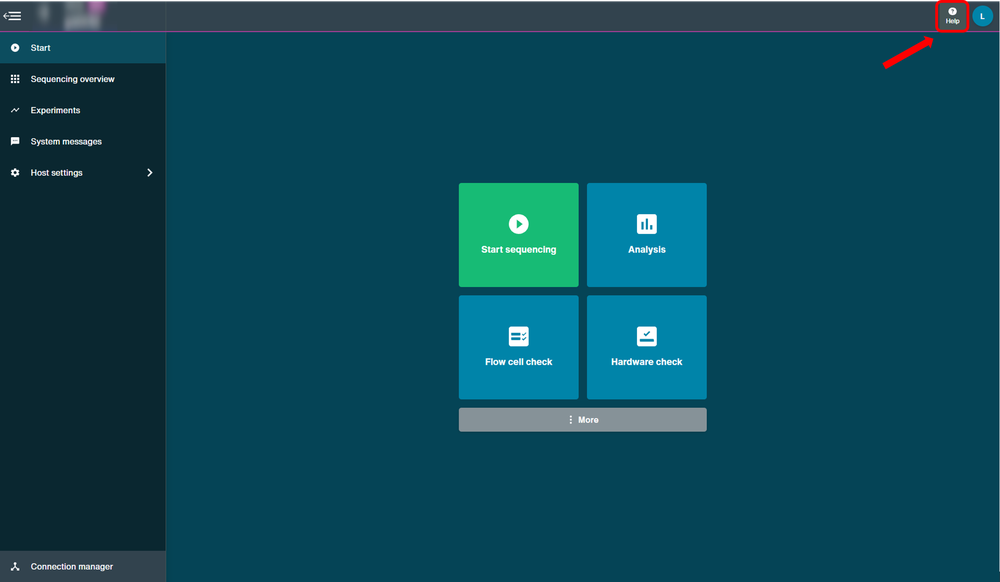This screenshot has height=582, width=1000.
Task: Run Hardware check
Action: click(x=647, y=347)
